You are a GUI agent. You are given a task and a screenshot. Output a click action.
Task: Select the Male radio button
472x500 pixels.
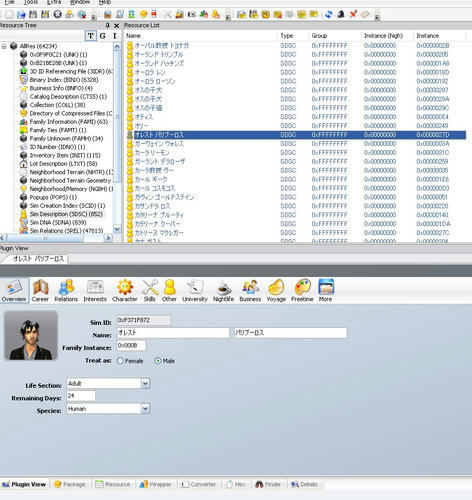[158, 361]
